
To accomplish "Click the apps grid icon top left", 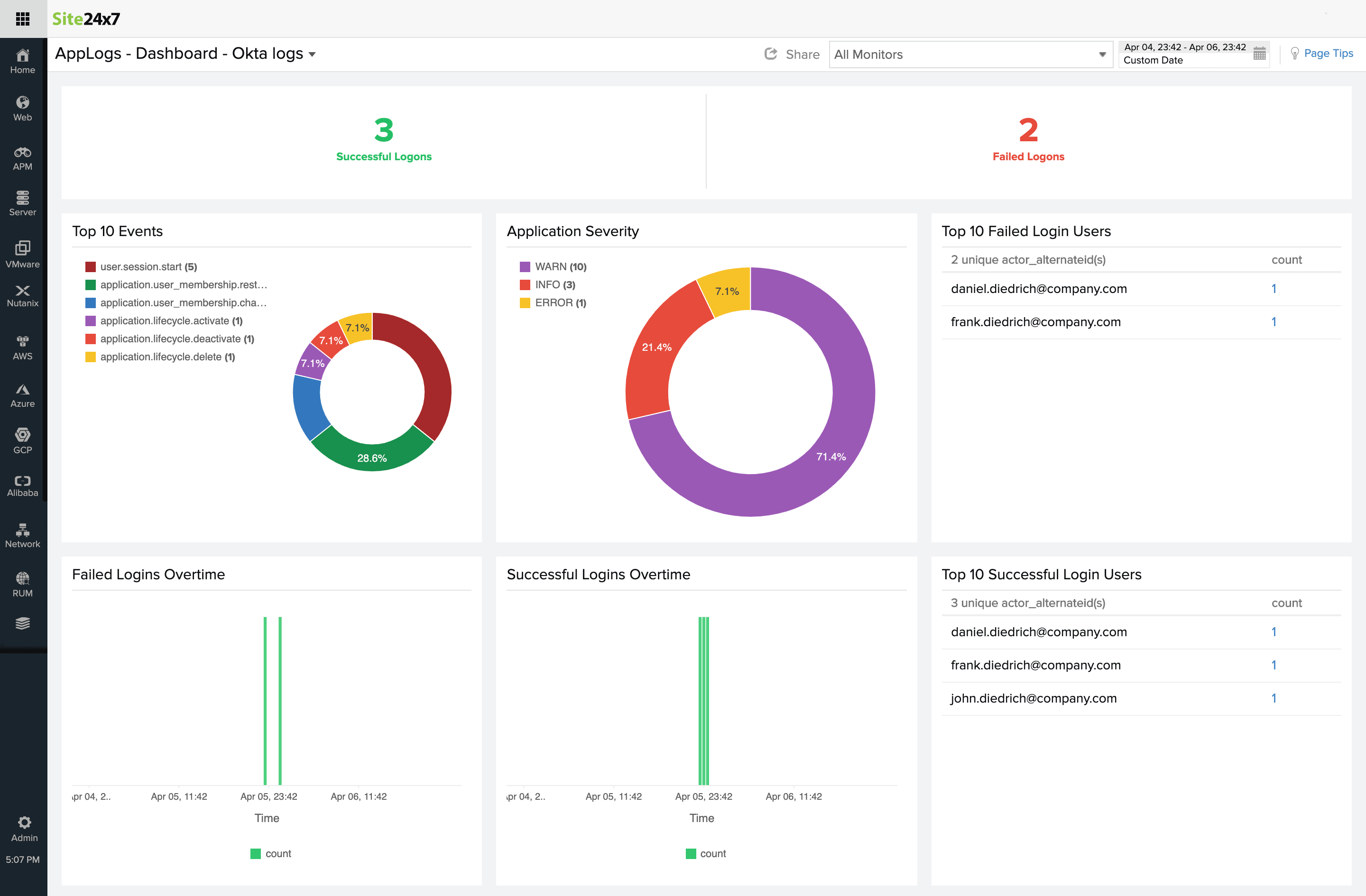I will point(23,18).
